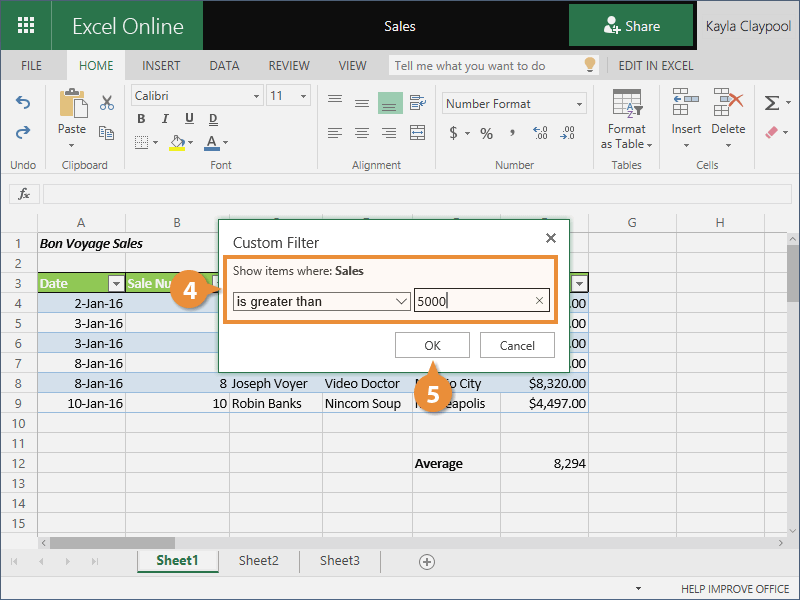Open the app launcher waffle icon
This screenshot has height=600, width=800.
coord(27,26)
